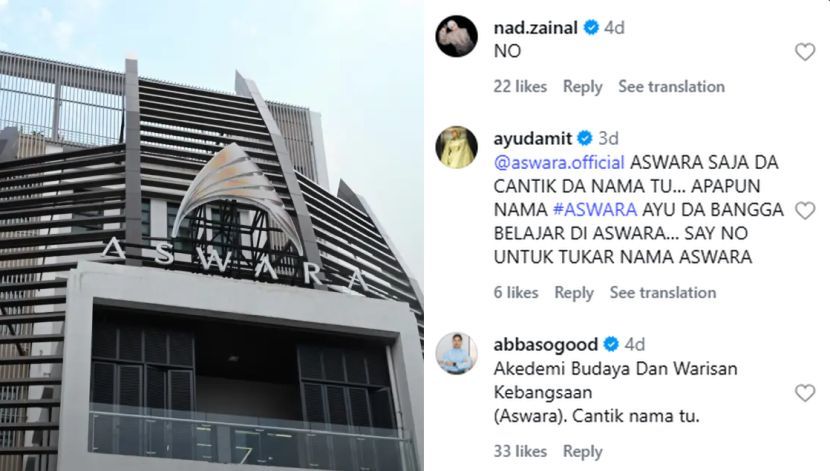
Task: Open the #ASWARA hashtag
Action: pos(595,210)
